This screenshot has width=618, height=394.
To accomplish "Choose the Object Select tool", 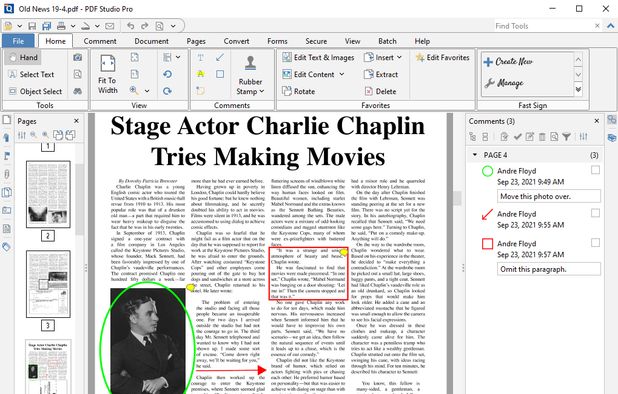I will (x=35, y=91).
